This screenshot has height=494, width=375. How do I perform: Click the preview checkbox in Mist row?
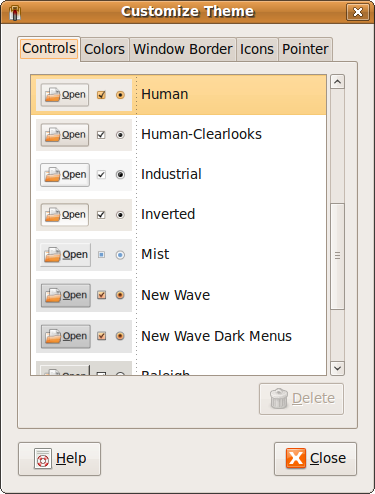[x=102, y=255]
